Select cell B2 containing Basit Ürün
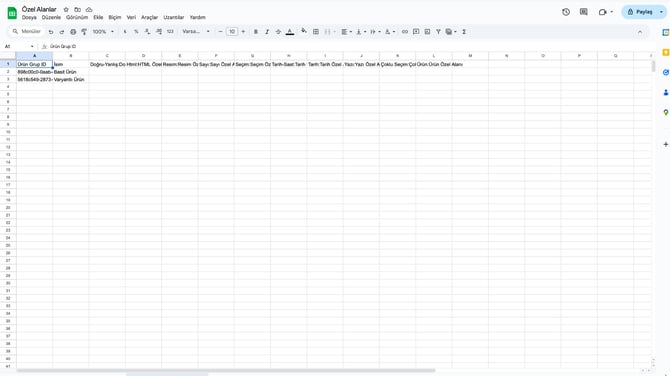 tap(71, 72)
